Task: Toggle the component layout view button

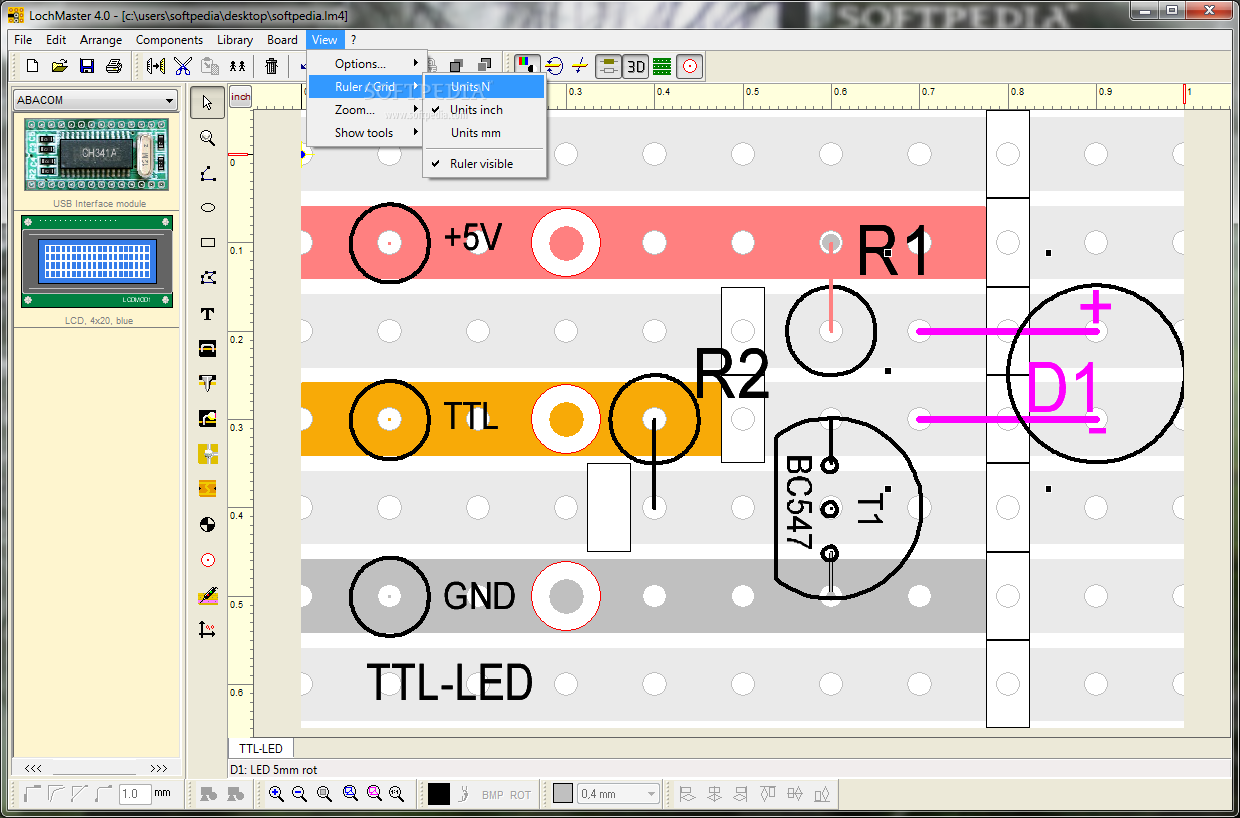Action: 608,67
